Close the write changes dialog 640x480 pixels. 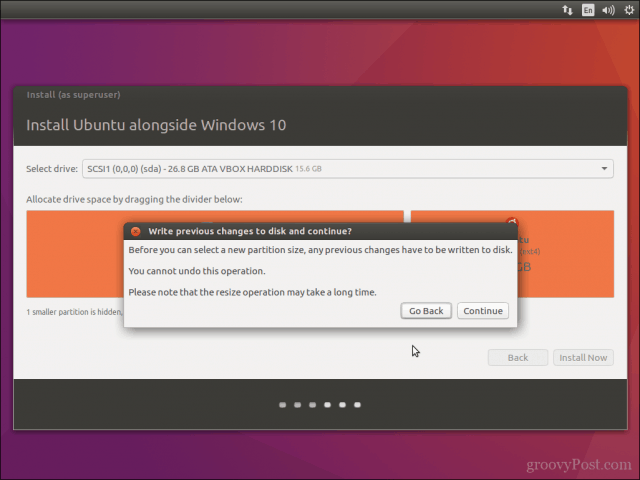click(x=136, y=231)
